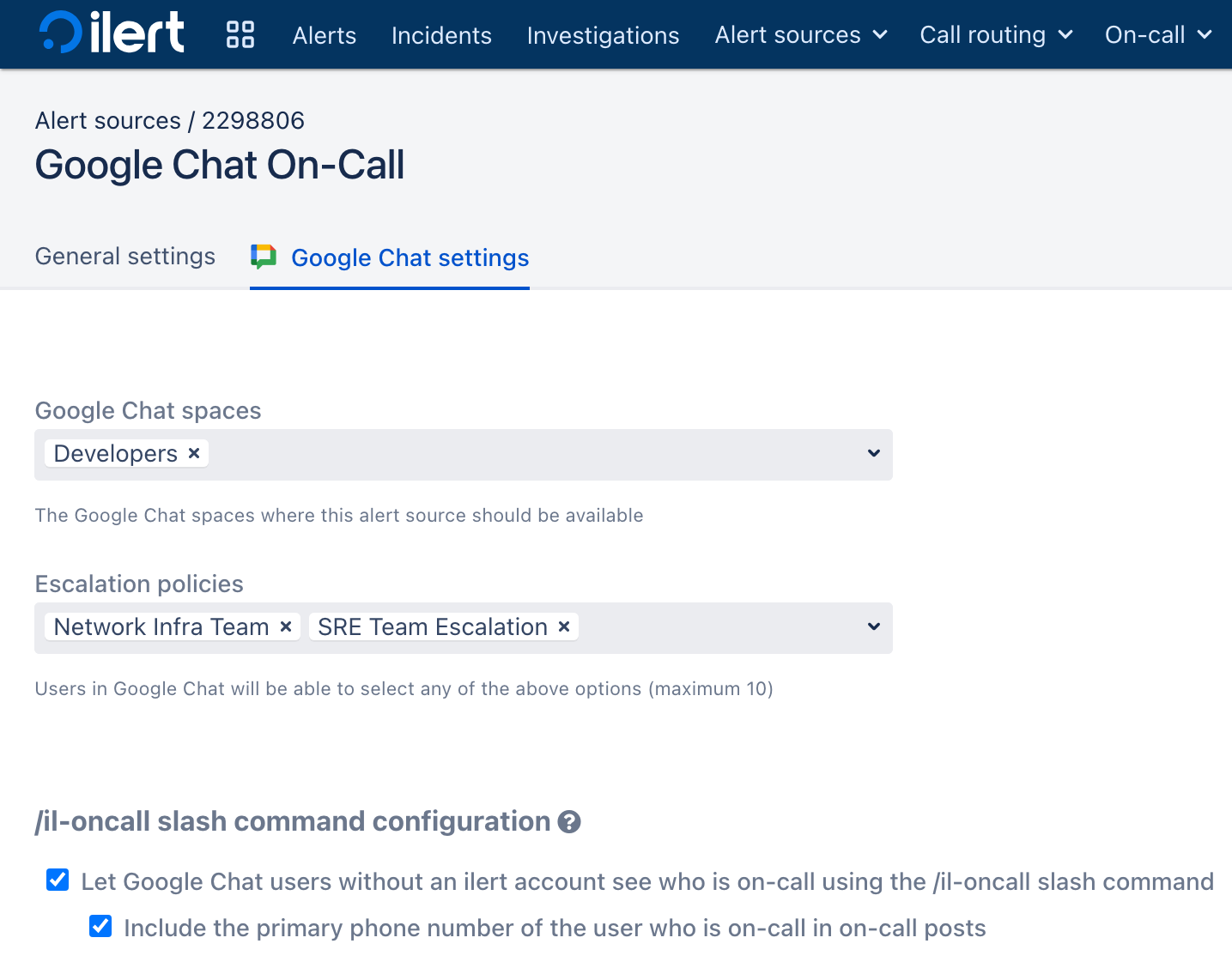1232x968 pixels.
Task: Navigate to Incidents
Action: [x=441, y=35]
